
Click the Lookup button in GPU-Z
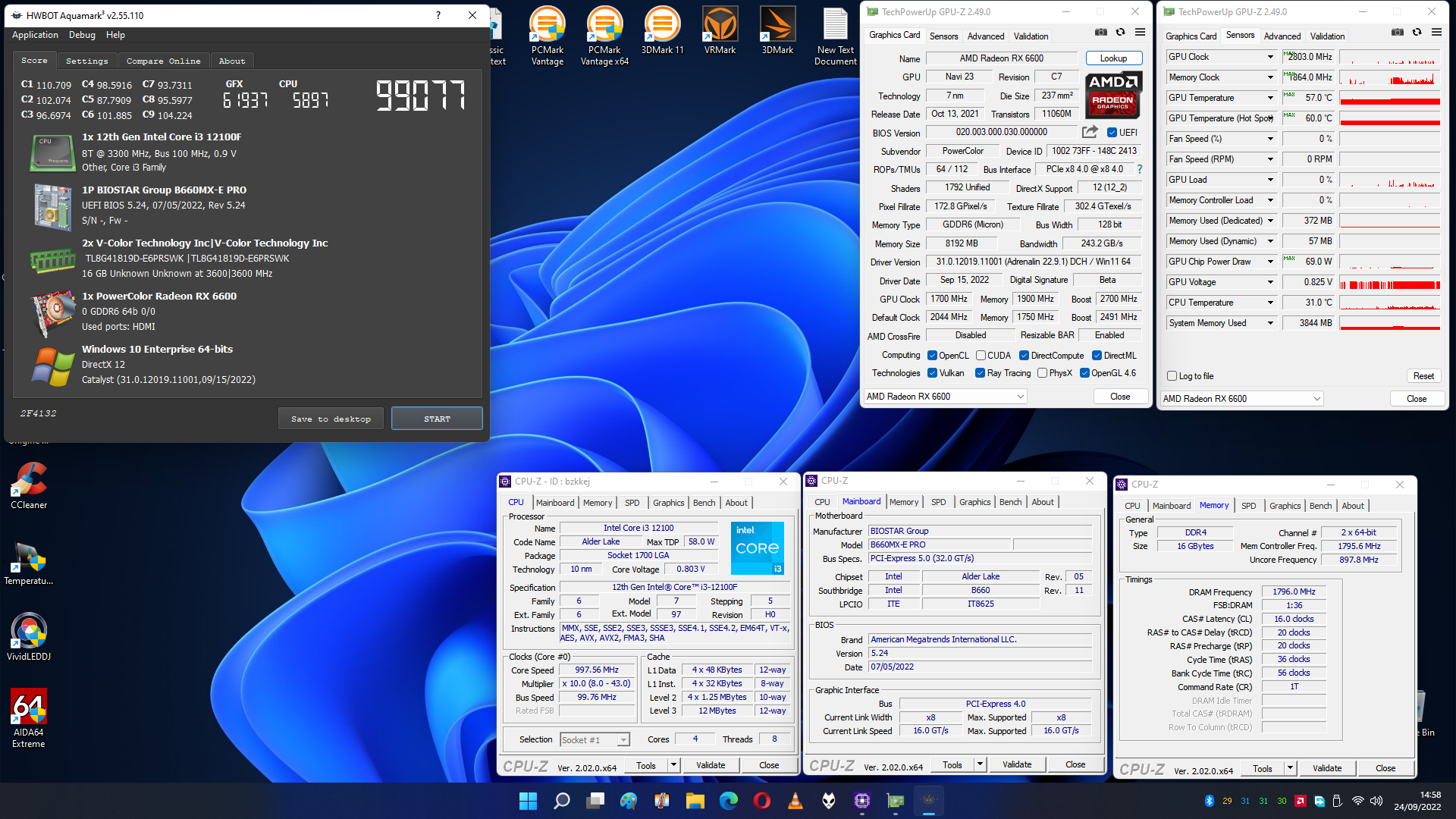tap(1113, 58)
